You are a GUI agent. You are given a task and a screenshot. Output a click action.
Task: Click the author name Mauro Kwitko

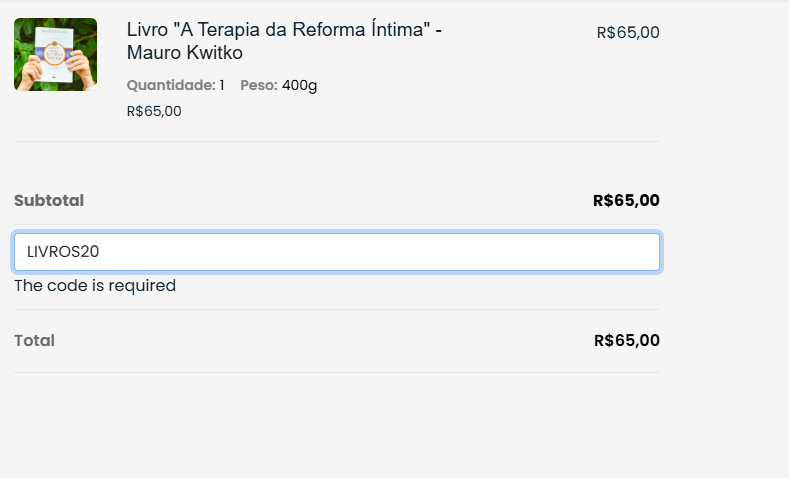click(184, 53)
